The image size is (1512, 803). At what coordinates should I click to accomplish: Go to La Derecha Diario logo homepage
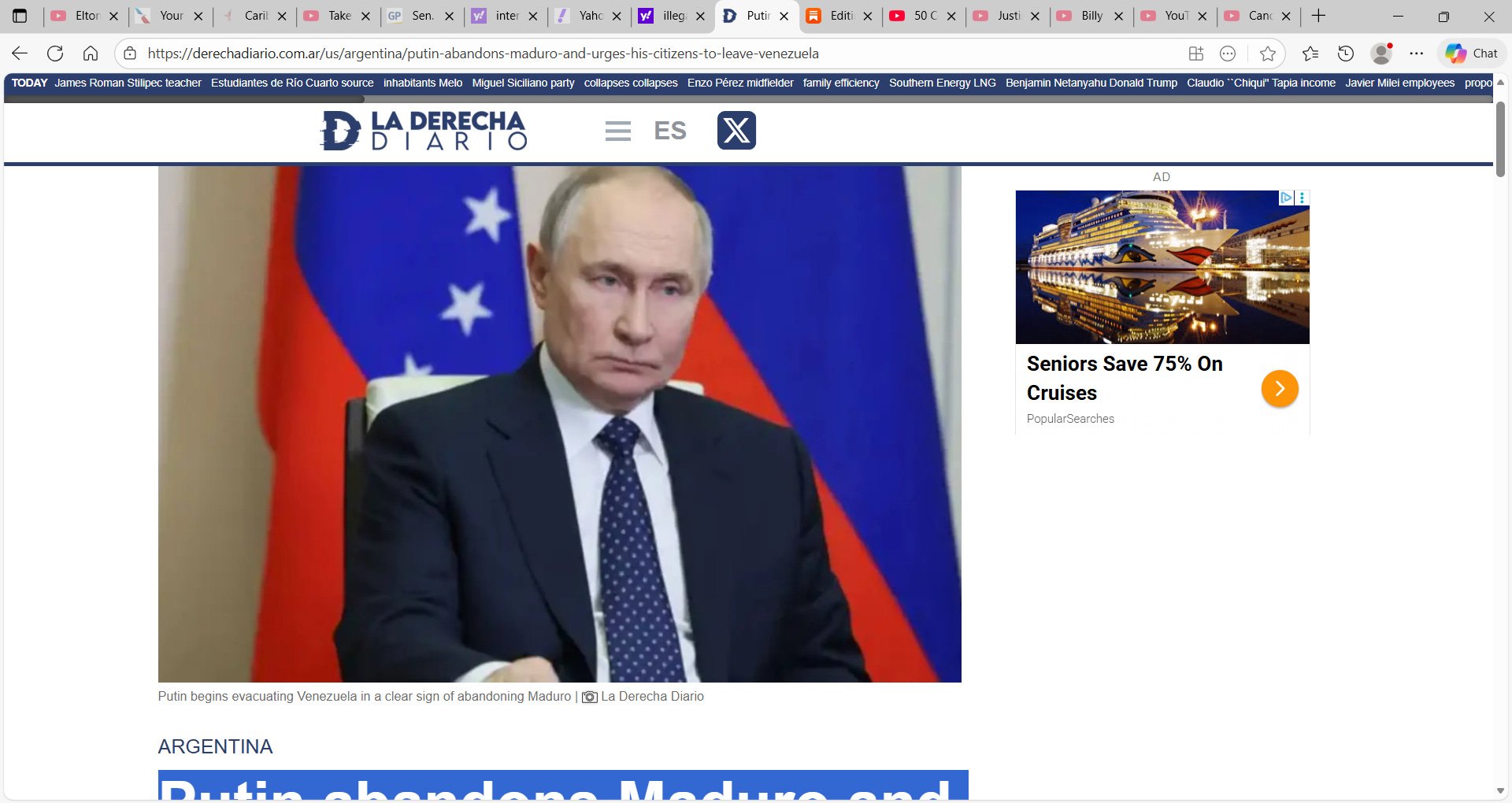click(424, 130)
